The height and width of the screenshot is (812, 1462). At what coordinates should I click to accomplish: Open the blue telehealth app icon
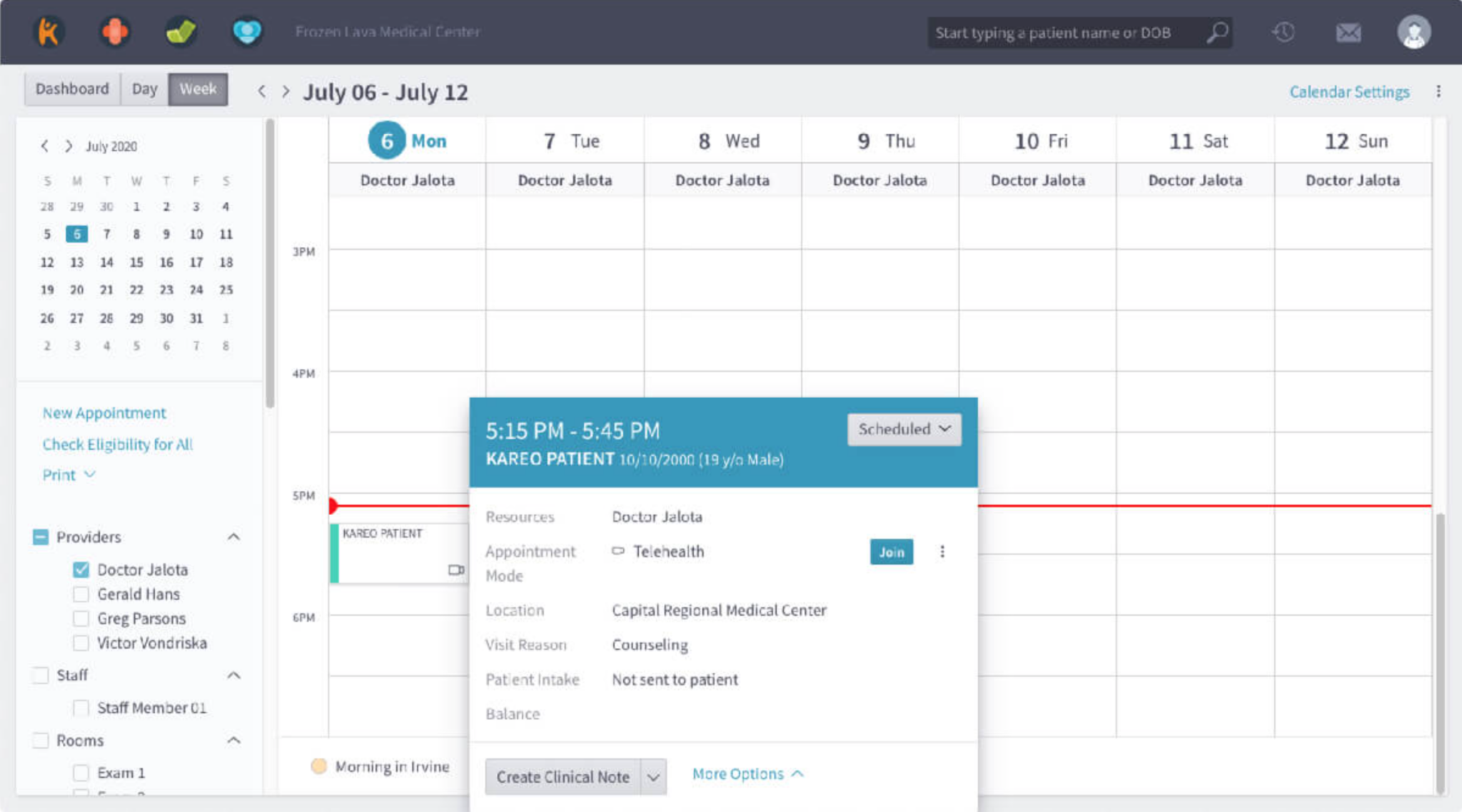(x=247, y=31)
